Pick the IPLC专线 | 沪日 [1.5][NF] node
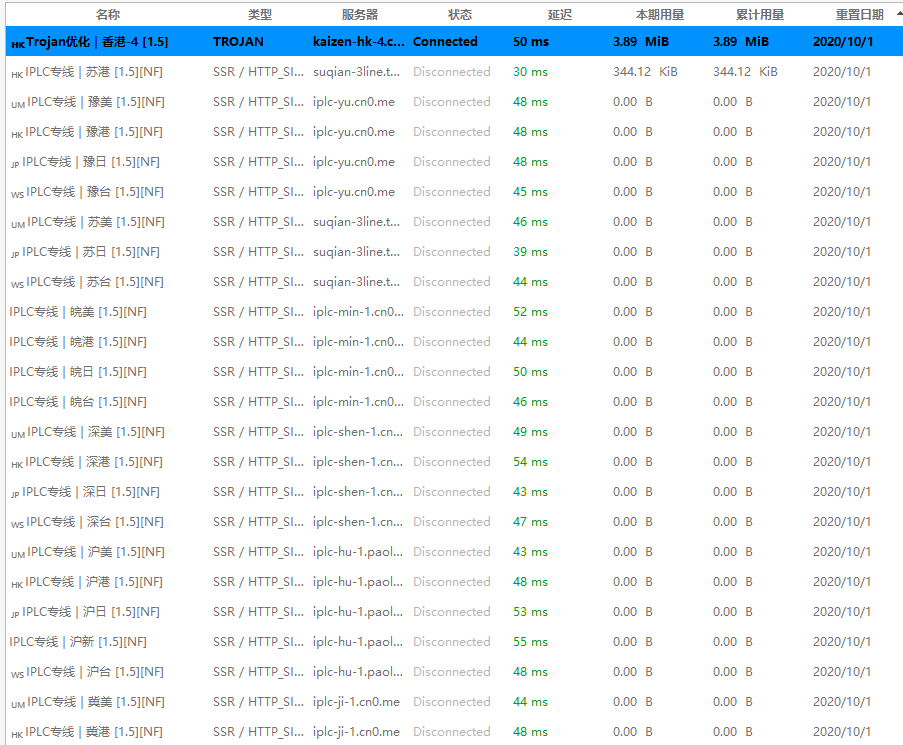Viewport: 903px width, 745px height. point(454,611)
